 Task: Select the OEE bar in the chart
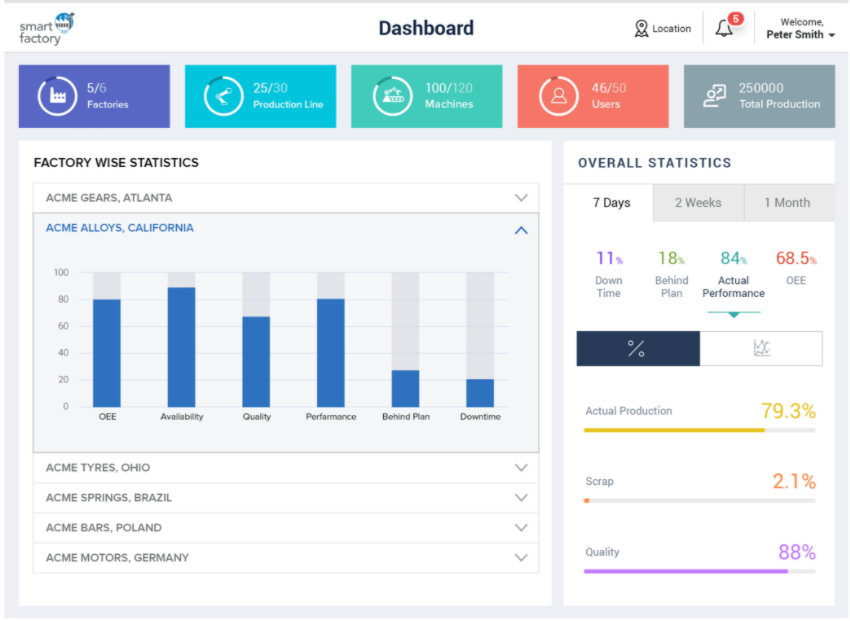[107, 351]
